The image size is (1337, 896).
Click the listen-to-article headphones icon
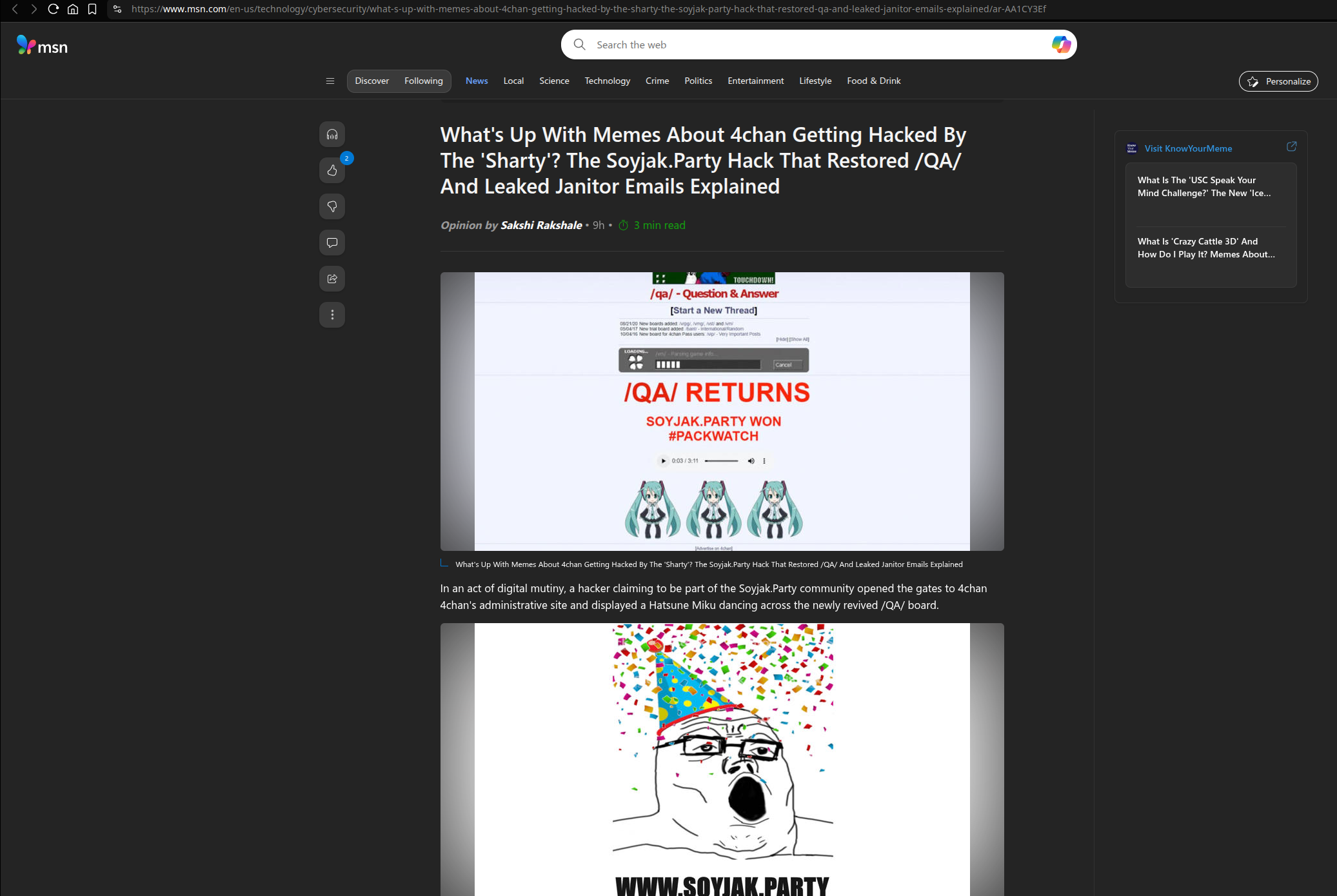tap(332, 134)
